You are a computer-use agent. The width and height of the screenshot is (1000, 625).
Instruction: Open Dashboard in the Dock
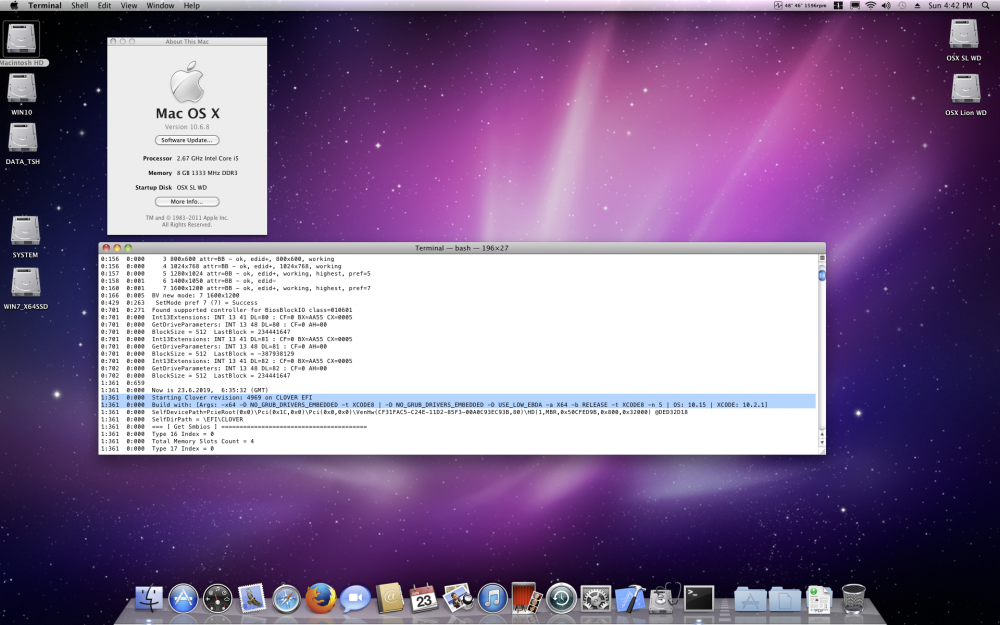click(x=218, y=599)
